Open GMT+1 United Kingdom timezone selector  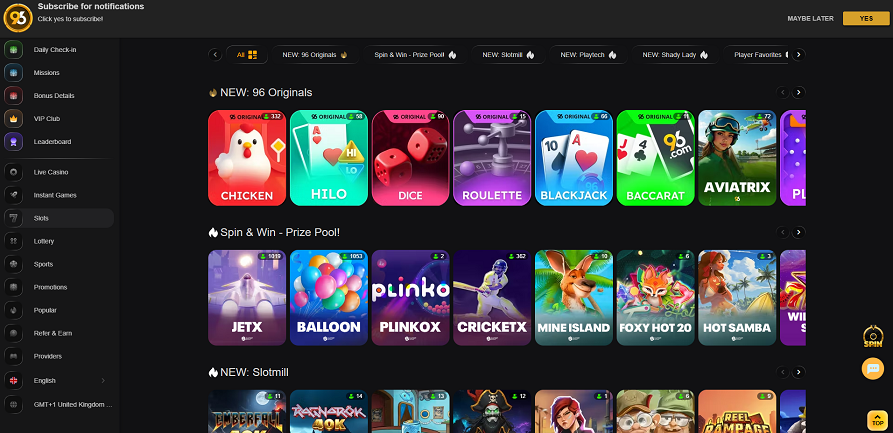click(x=59, y=405)
